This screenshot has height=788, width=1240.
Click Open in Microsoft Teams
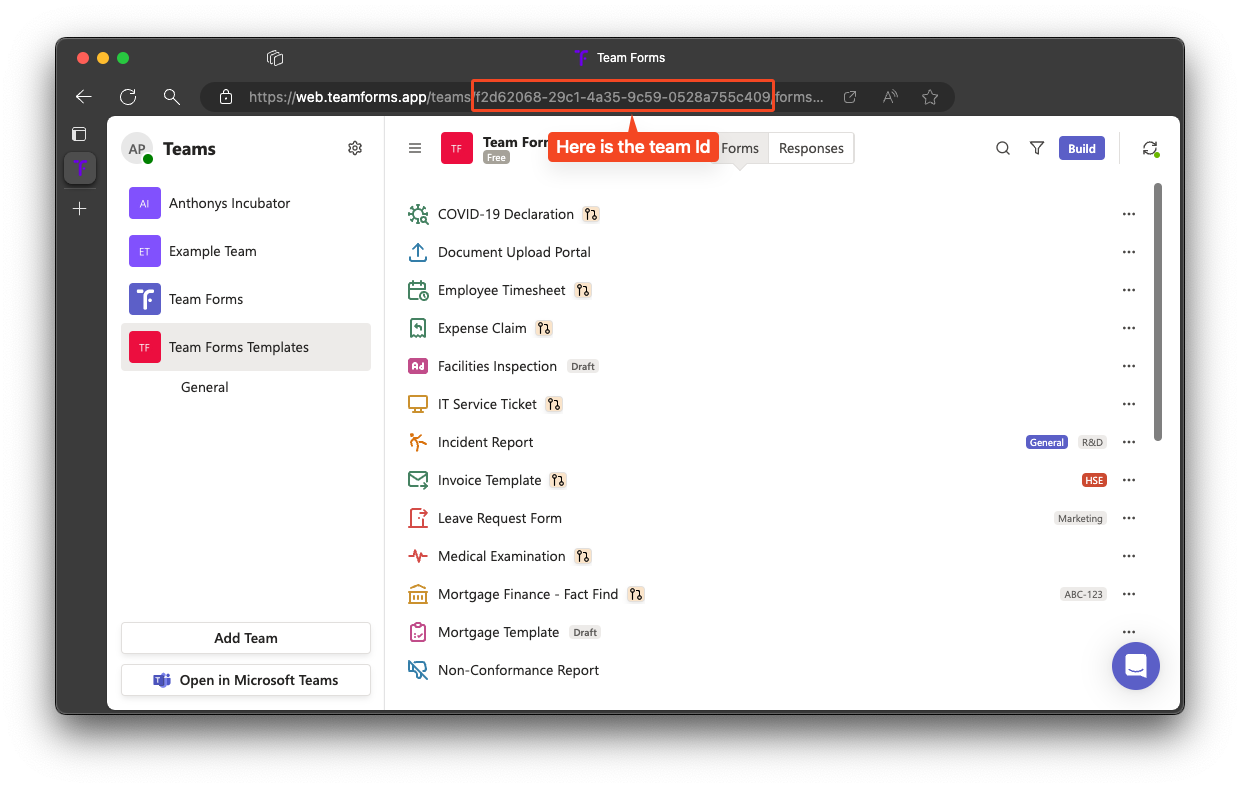coord(246,680)
